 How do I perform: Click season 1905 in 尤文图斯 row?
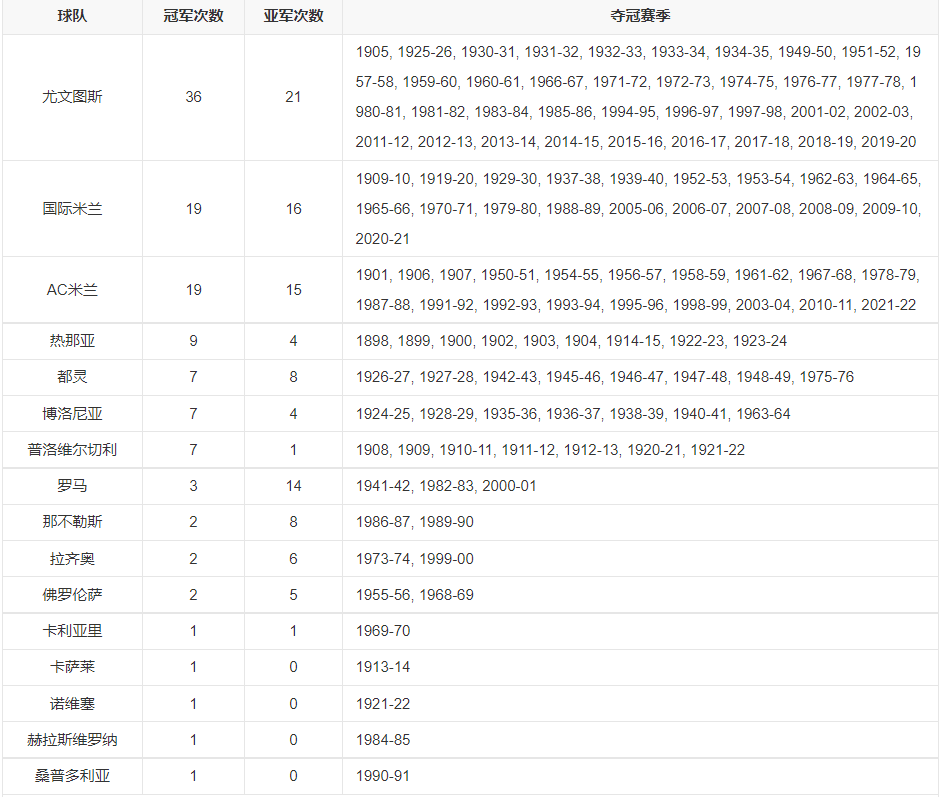click(x=371, y=52)
